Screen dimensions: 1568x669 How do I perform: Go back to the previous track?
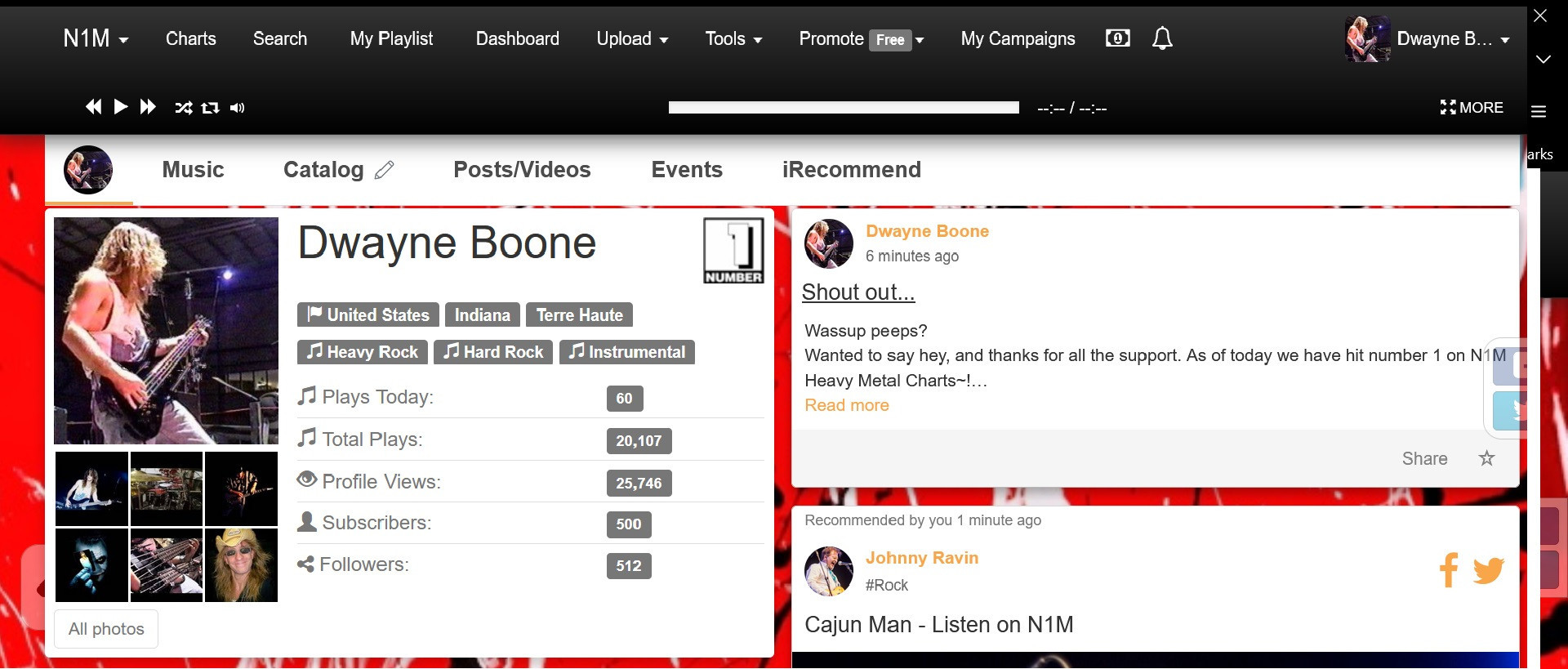point(94,107)
